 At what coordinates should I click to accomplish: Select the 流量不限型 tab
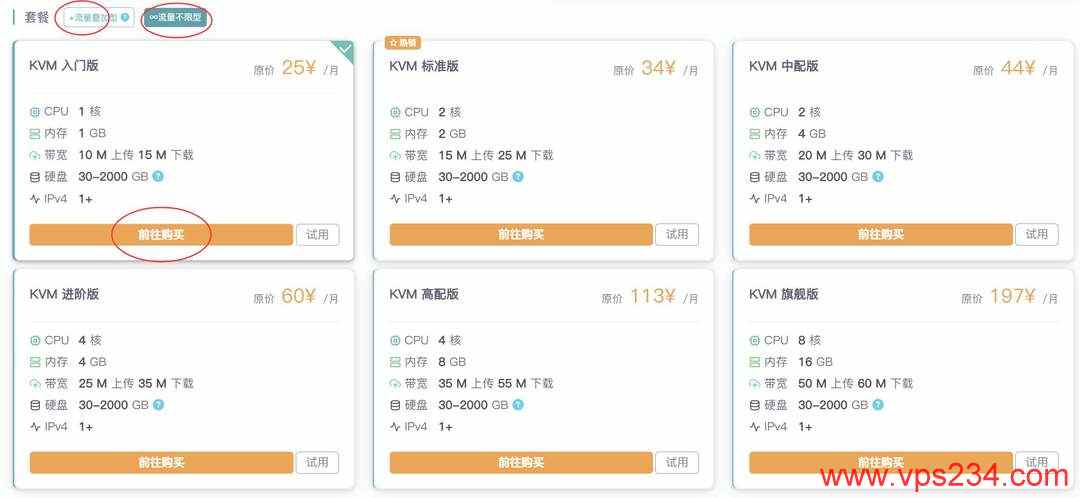[x=175, y=17]
